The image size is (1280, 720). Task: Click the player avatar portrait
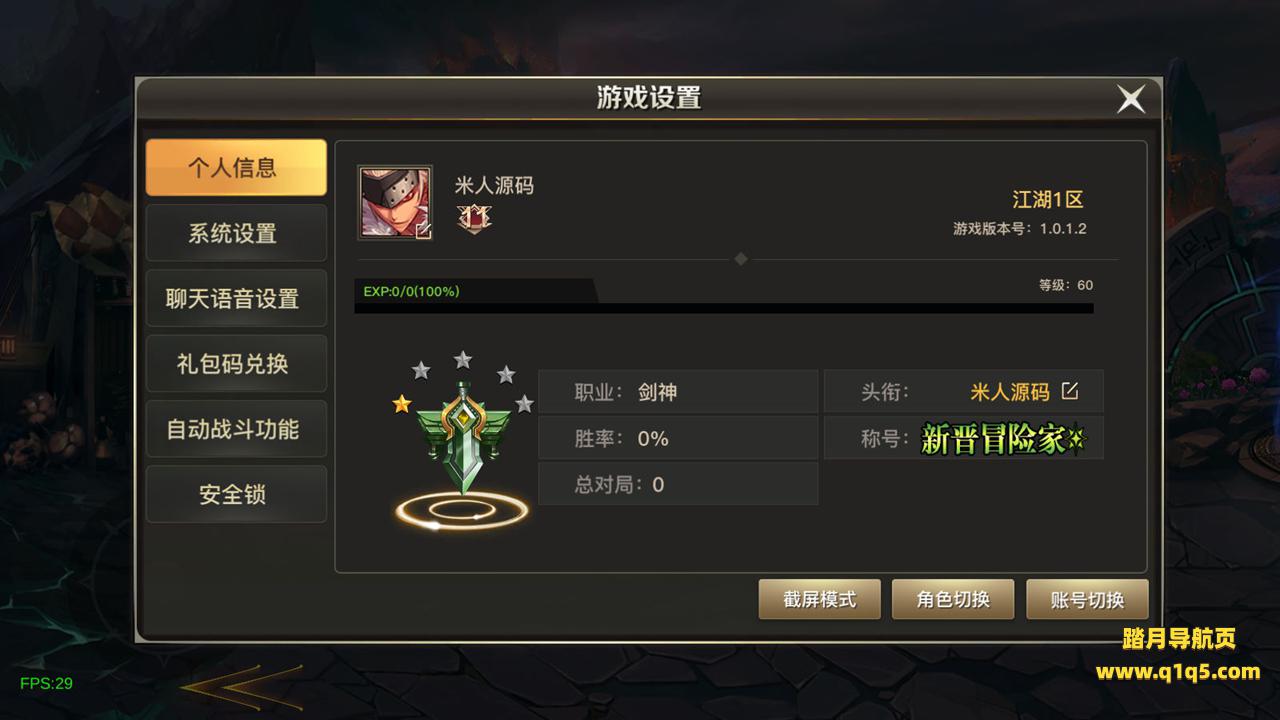[395, 203]
